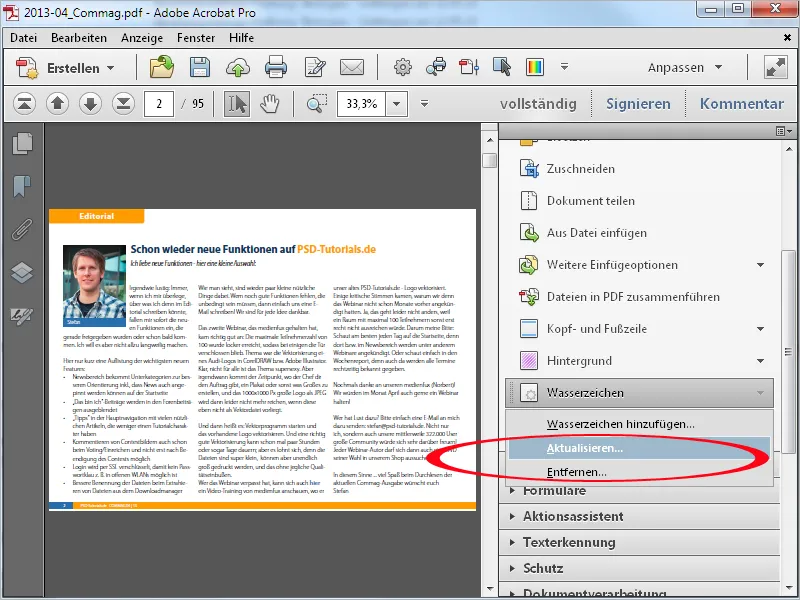
Task: Expand Kopf- und Fußzeile submenu arrow
Action: click(x=760, y=329)
